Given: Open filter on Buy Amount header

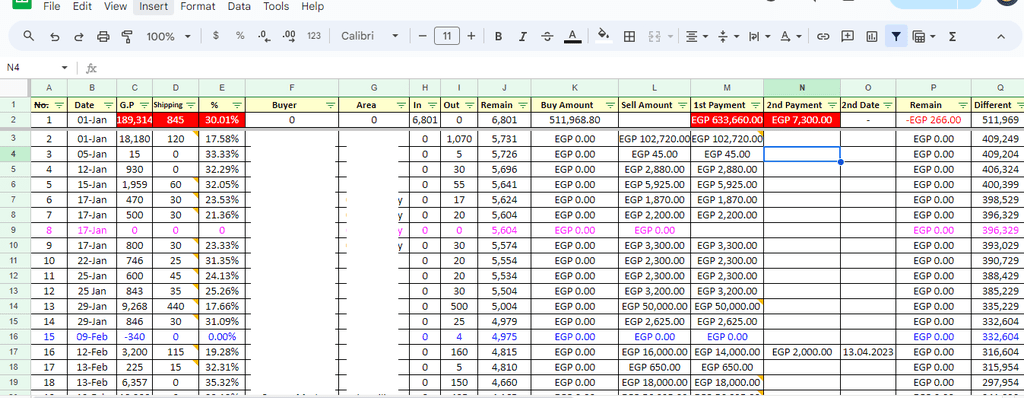Looking at the screenshot, I should 610,105.
